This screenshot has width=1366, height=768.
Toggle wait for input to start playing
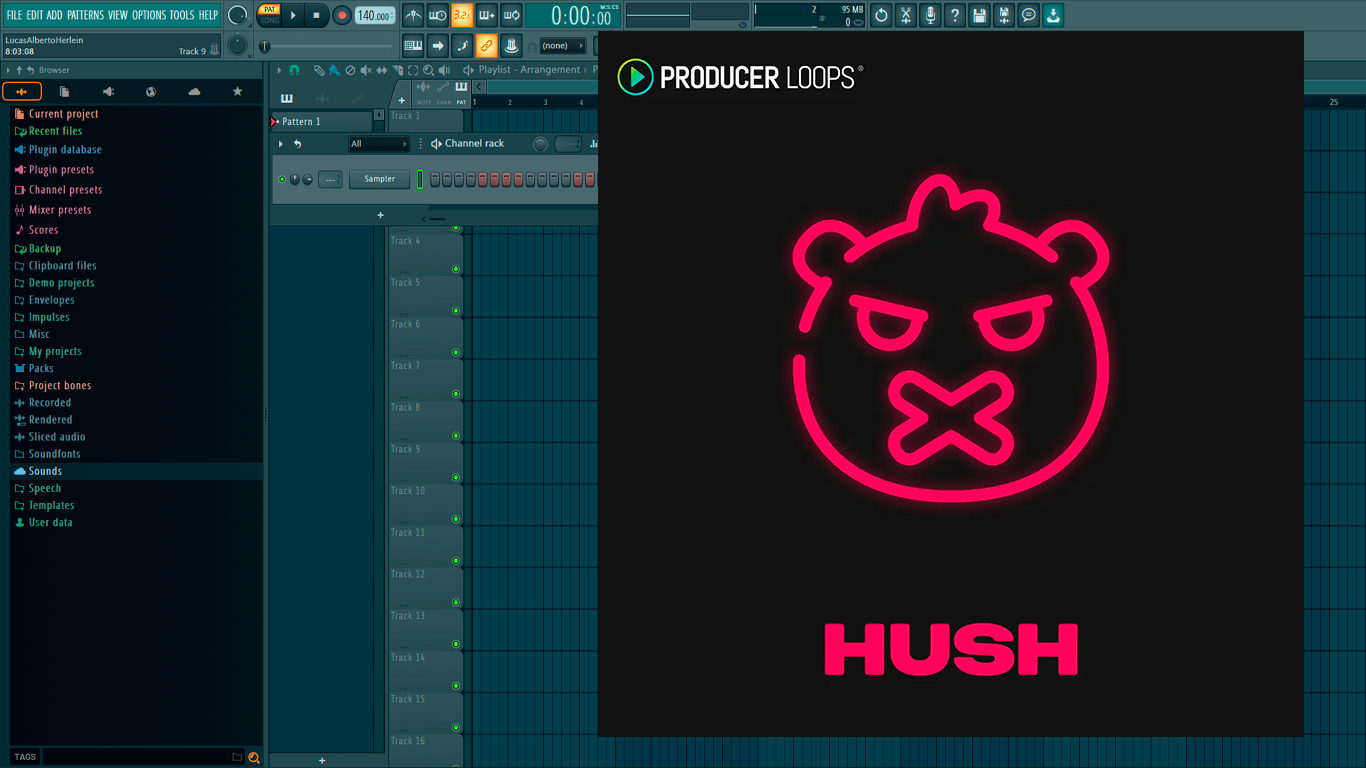click(x=437, y=15)
